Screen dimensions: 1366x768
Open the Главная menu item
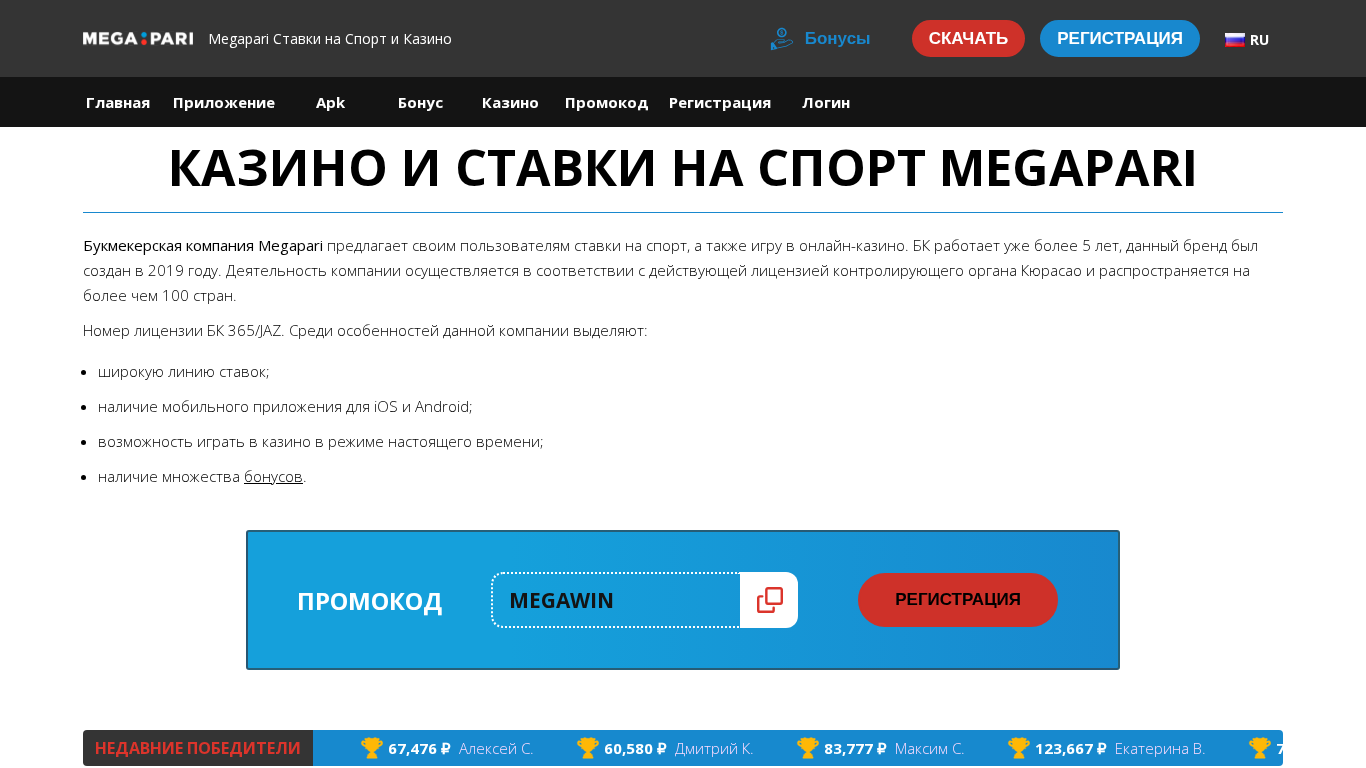[x=118, y=102]
